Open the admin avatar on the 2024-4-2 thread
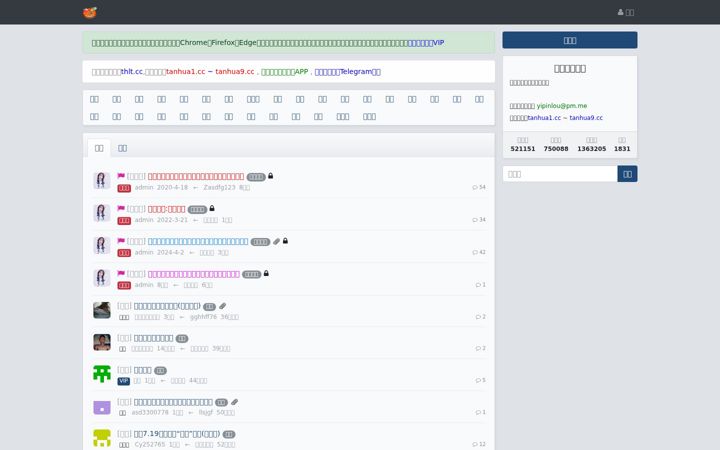Viewport: 720px width, 450px height. point(101,246)
